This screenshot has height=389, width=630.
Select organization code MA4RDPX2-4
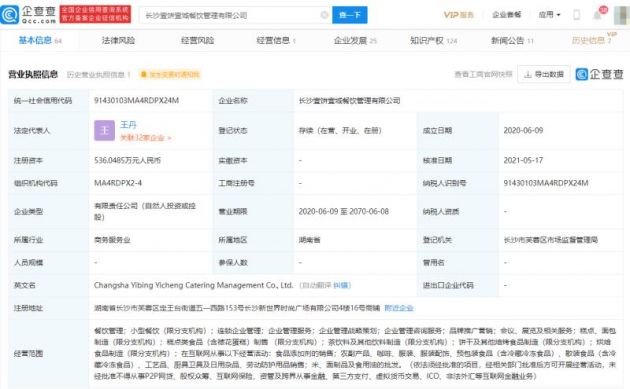point(118,183)
